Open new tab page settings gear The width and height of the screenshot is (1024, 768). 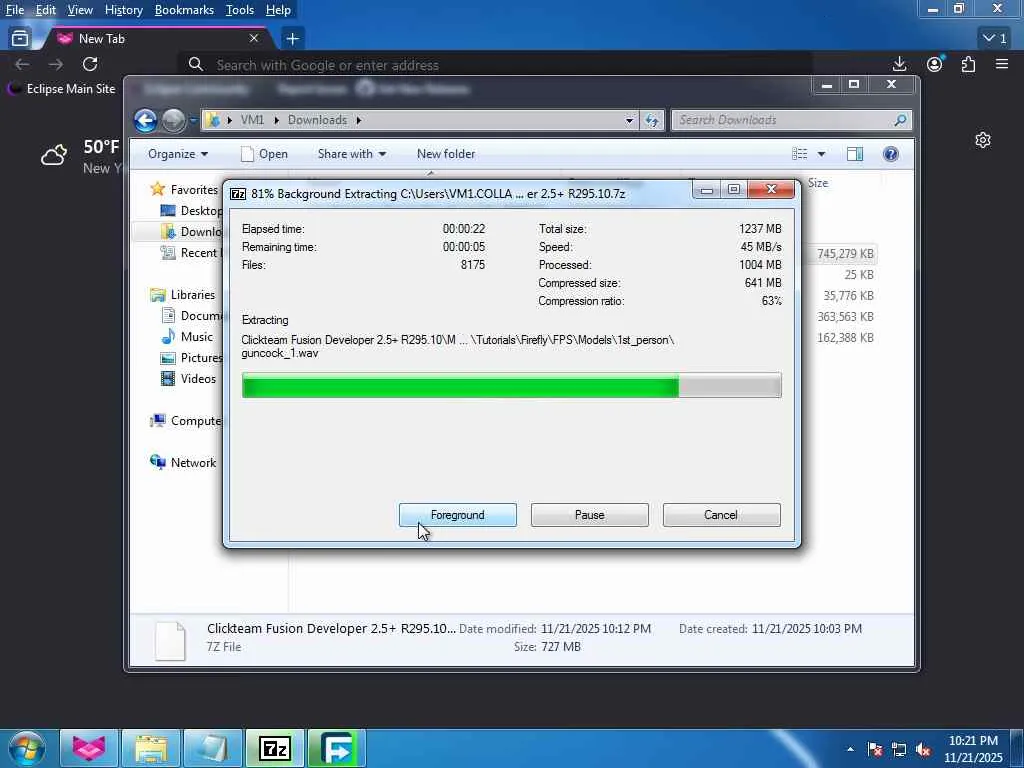983,140
